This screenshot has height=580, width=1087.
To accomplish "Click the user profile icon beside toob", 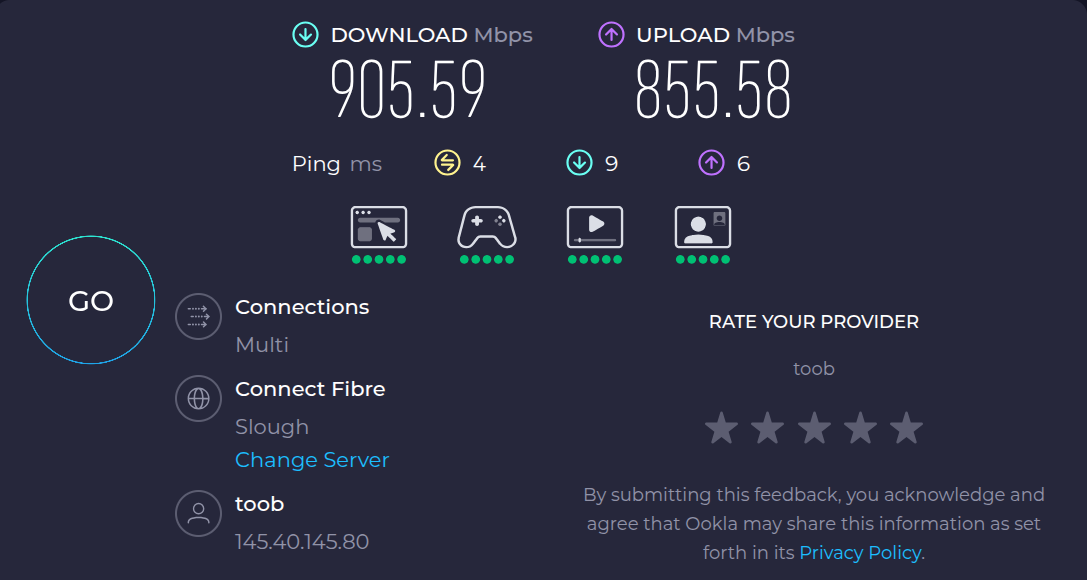I will [198, 514].
